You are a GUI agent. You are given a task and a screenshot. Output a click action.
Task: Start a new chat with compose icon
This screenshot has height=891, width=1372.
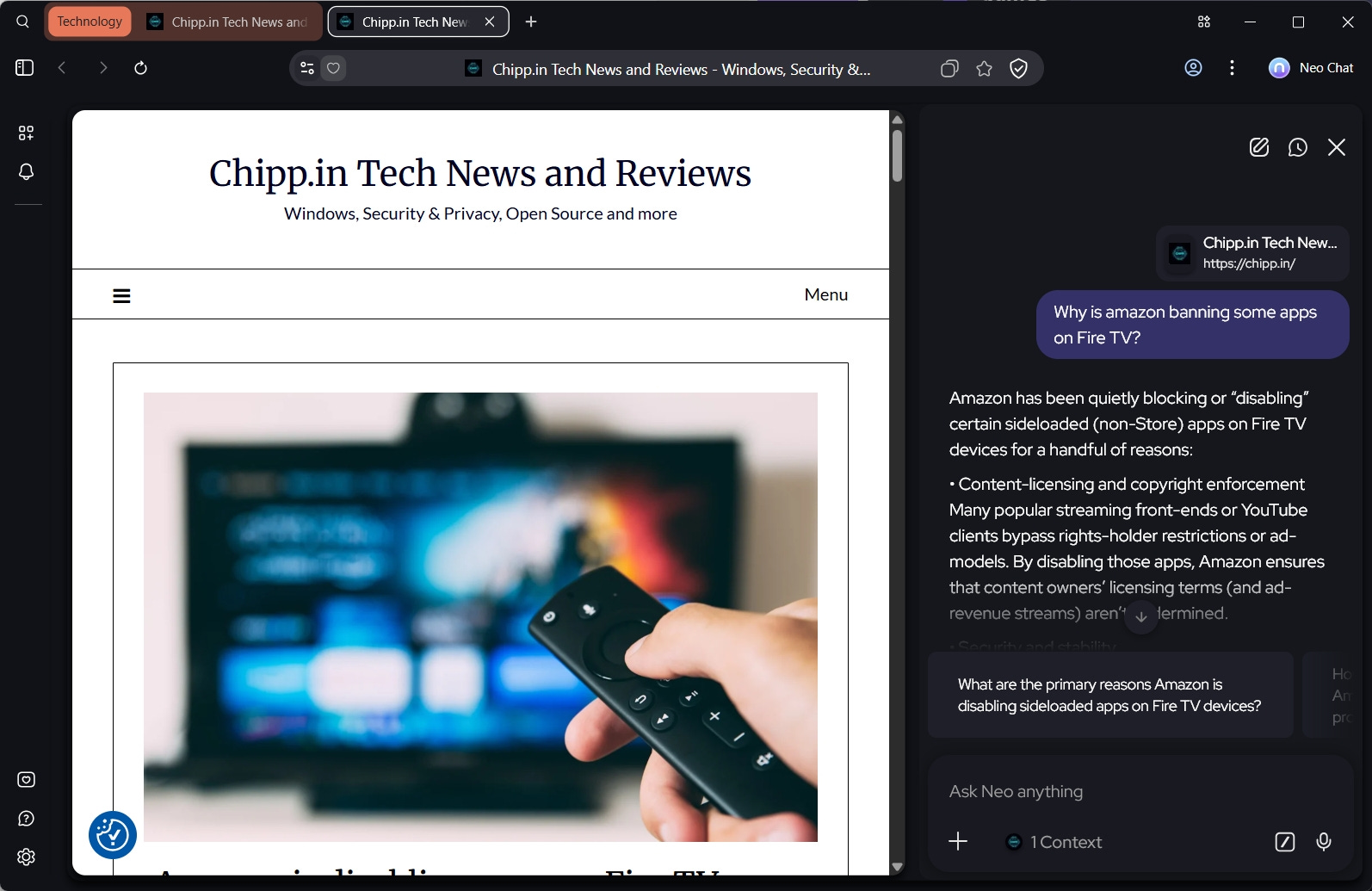click(x=1259, y=147)
